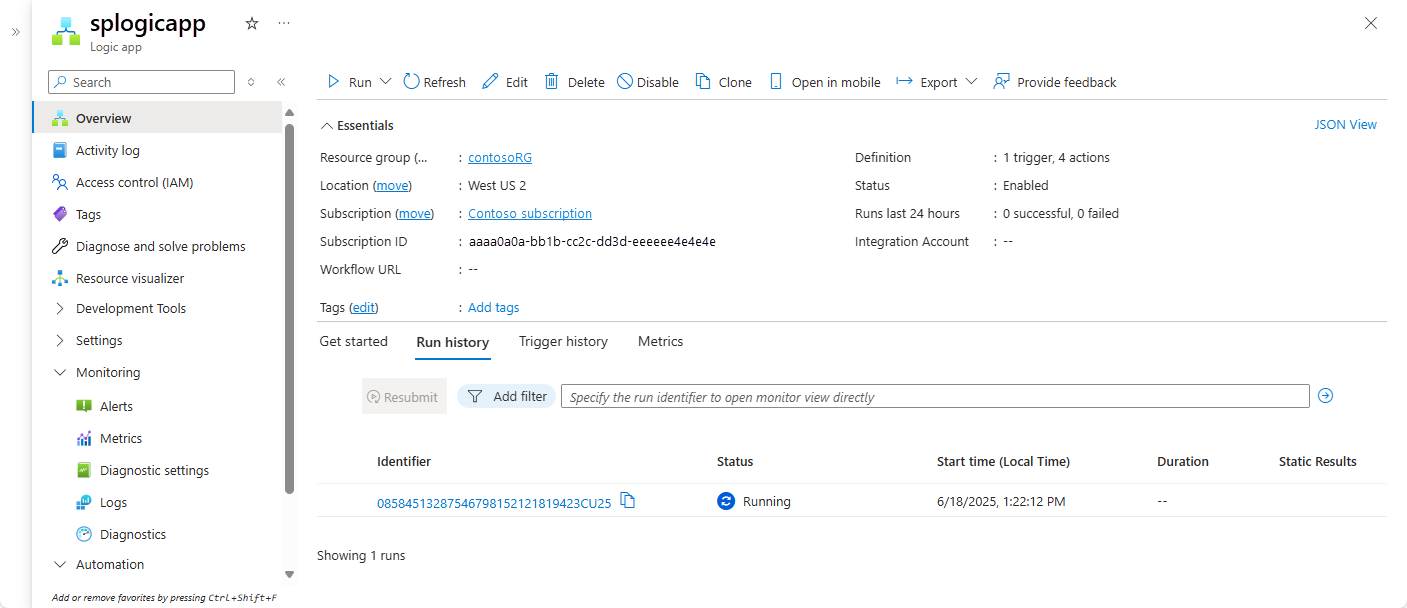Click the arrow icon to open the run monitor view
This screenshot has width=1407, height=608.
point(1326,396)
